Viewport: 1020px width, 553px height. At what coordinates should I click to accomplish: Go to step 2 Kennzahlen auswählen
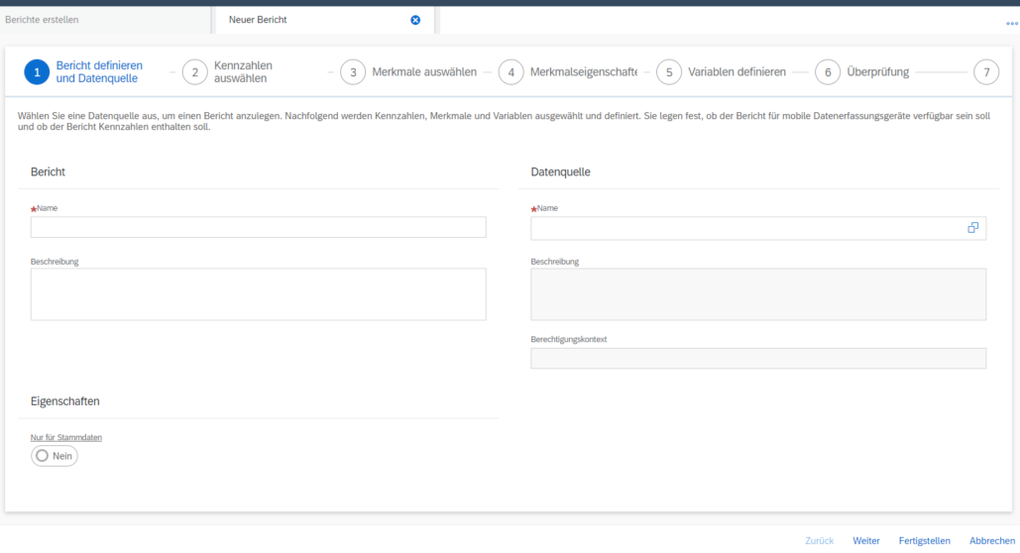227,72
